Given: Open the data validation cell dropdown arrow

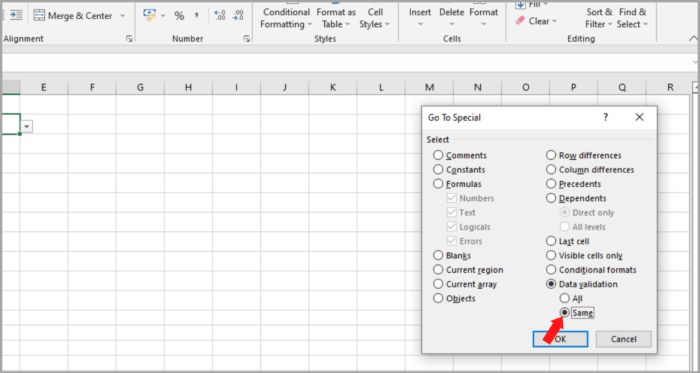Looking at the screenshot, I should point(27,127).
